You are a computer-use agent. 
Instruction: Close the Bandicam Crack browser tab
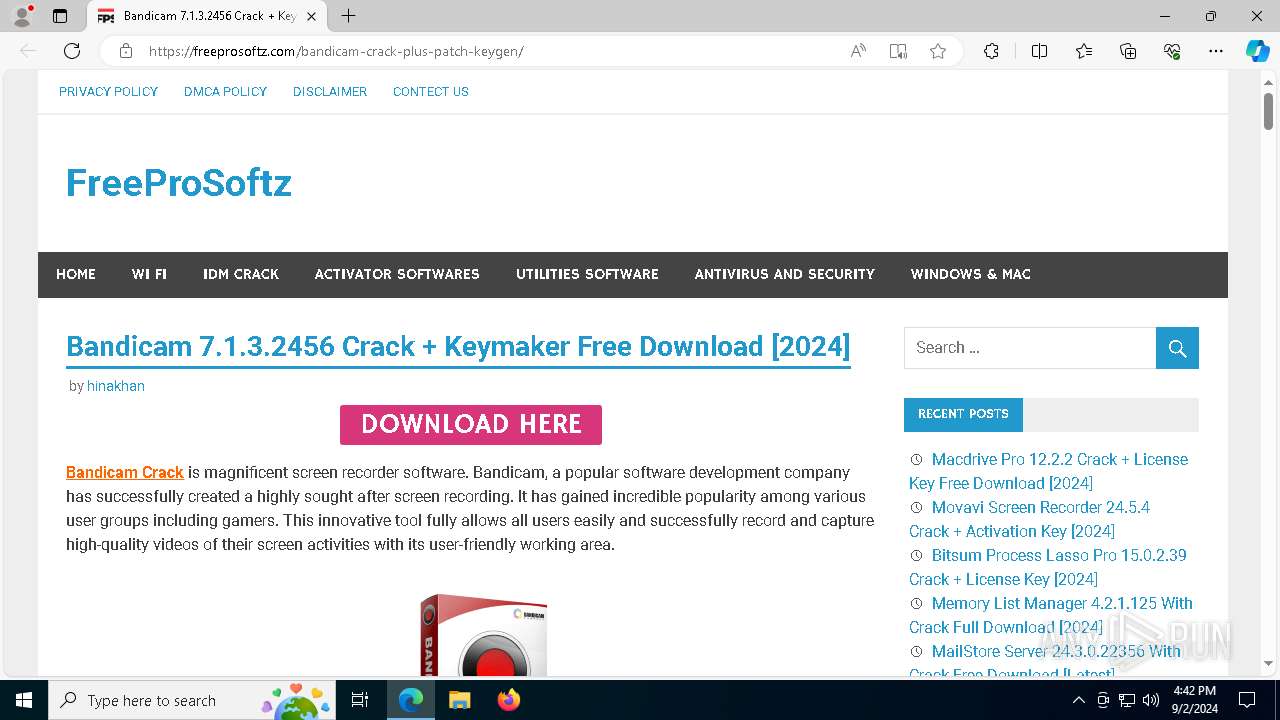pos(312,16)
